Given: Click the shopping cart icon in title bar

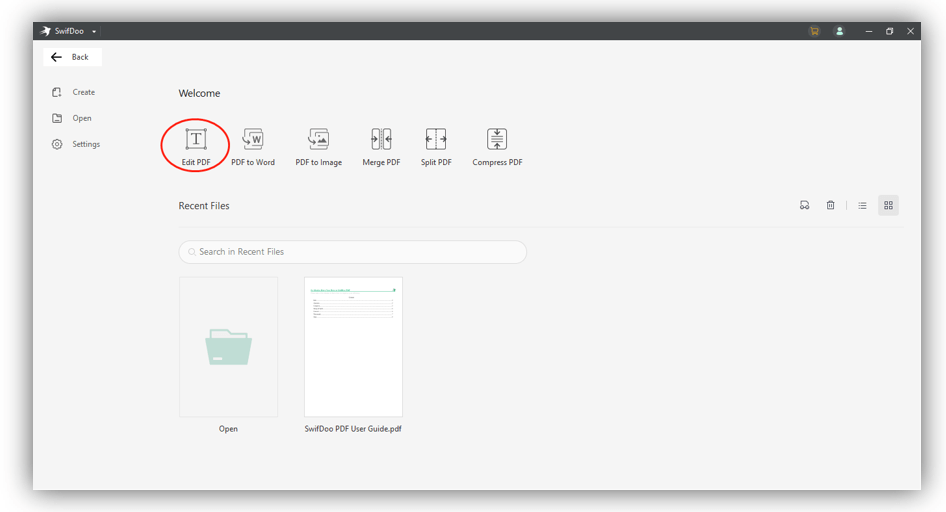Looking at the screenshot, I should point(814,31).
